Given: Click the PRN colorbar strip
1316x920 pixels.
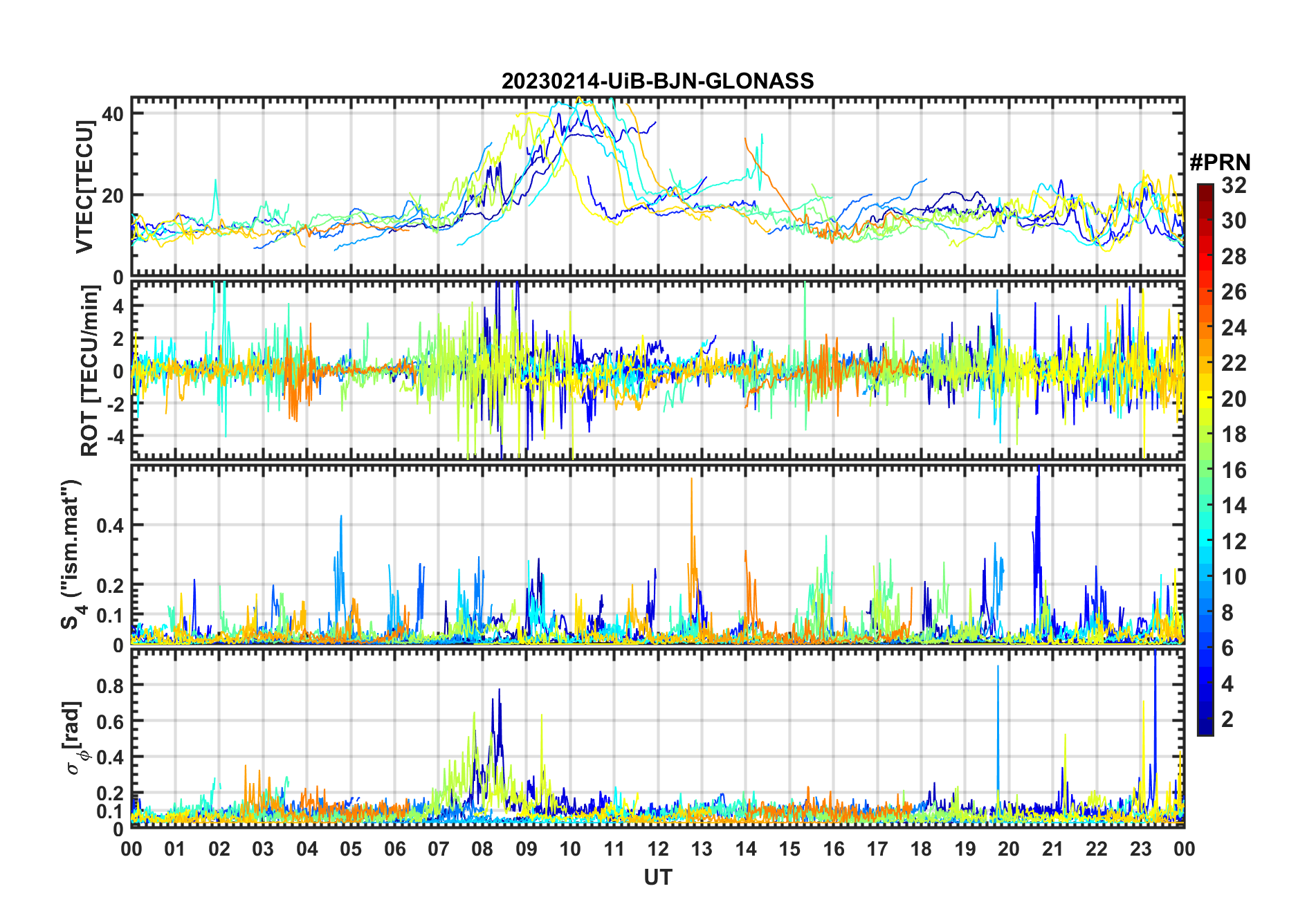Looking at the screenshot, I should click(1205, 459).
